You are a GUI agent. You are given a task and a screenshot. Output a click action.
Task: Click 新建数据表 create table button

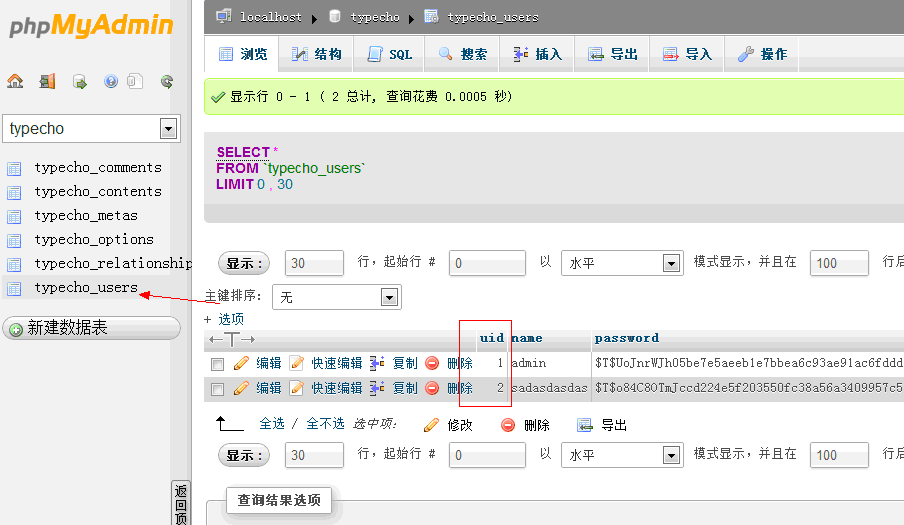(x=92, y=328)
